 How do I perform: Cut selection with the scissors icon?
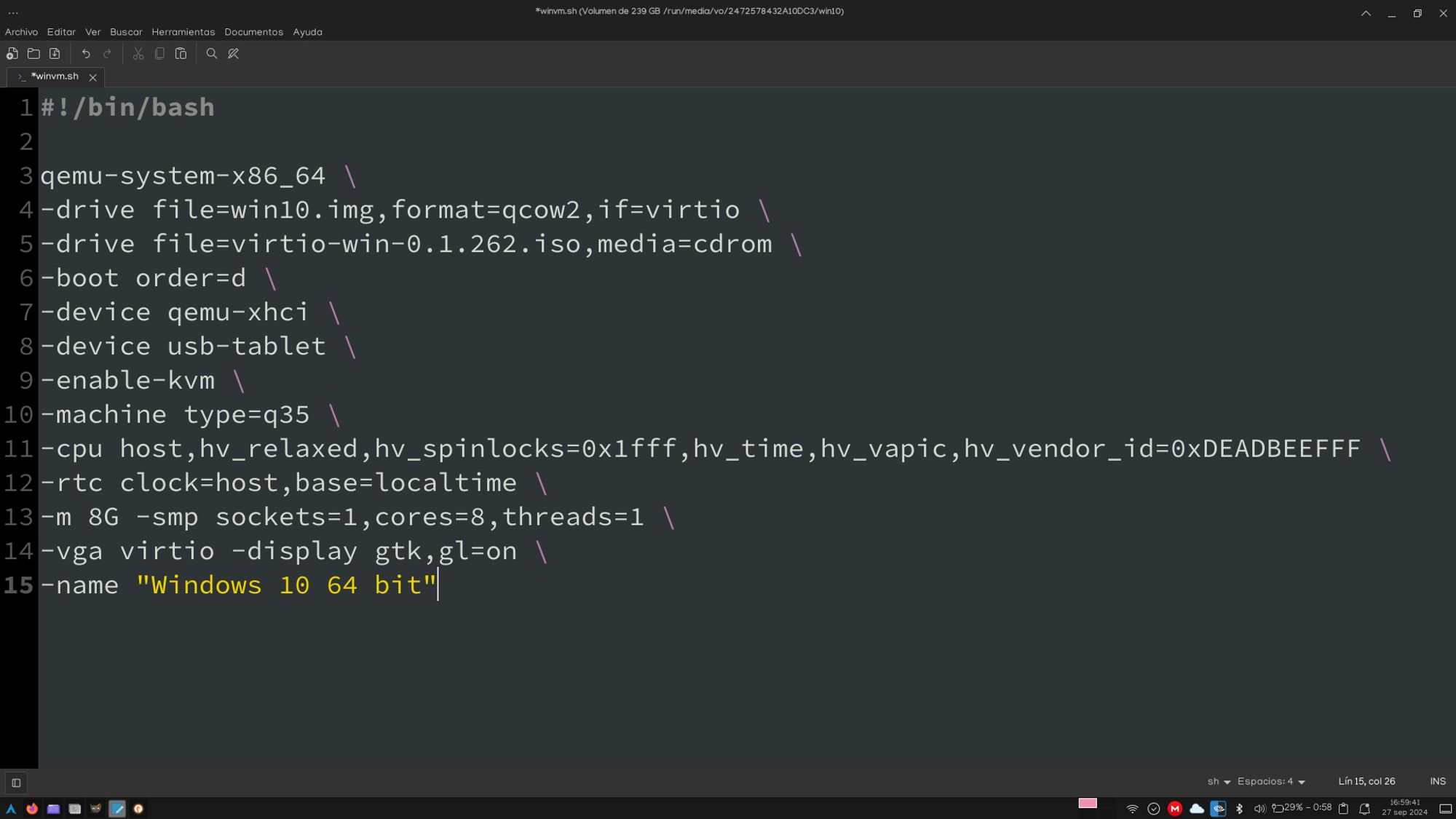click(x=138, y=54)
